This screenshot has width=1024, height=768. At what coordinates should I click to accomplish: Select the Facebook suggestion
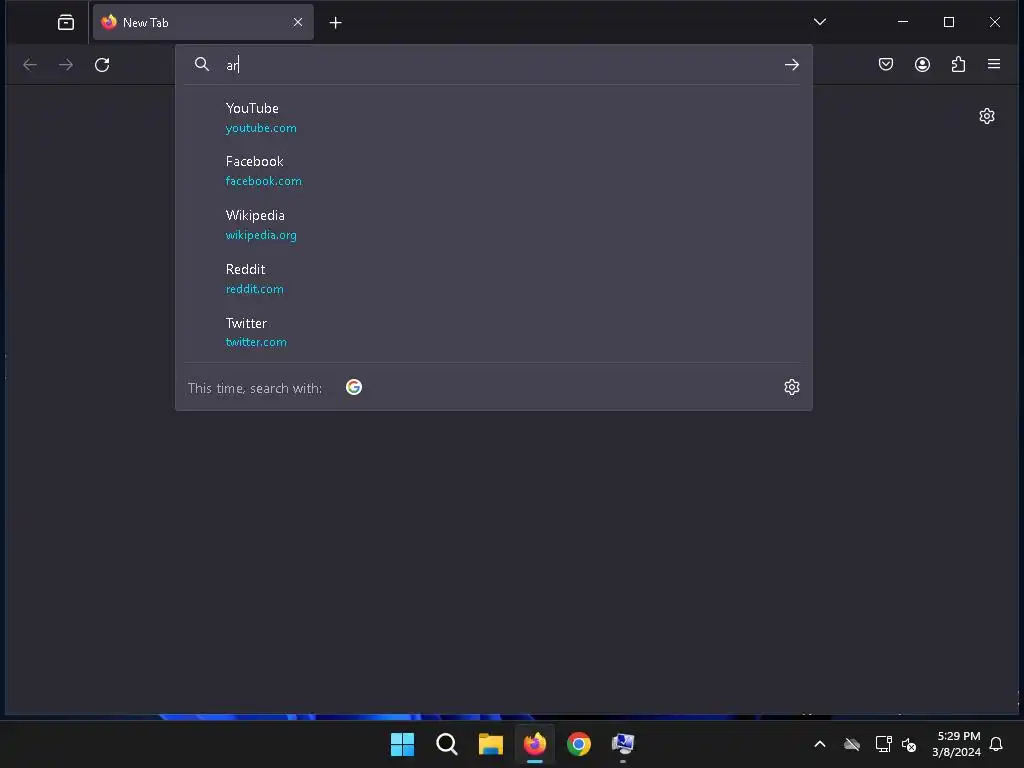pyautogui.click(x=494, y=171)
